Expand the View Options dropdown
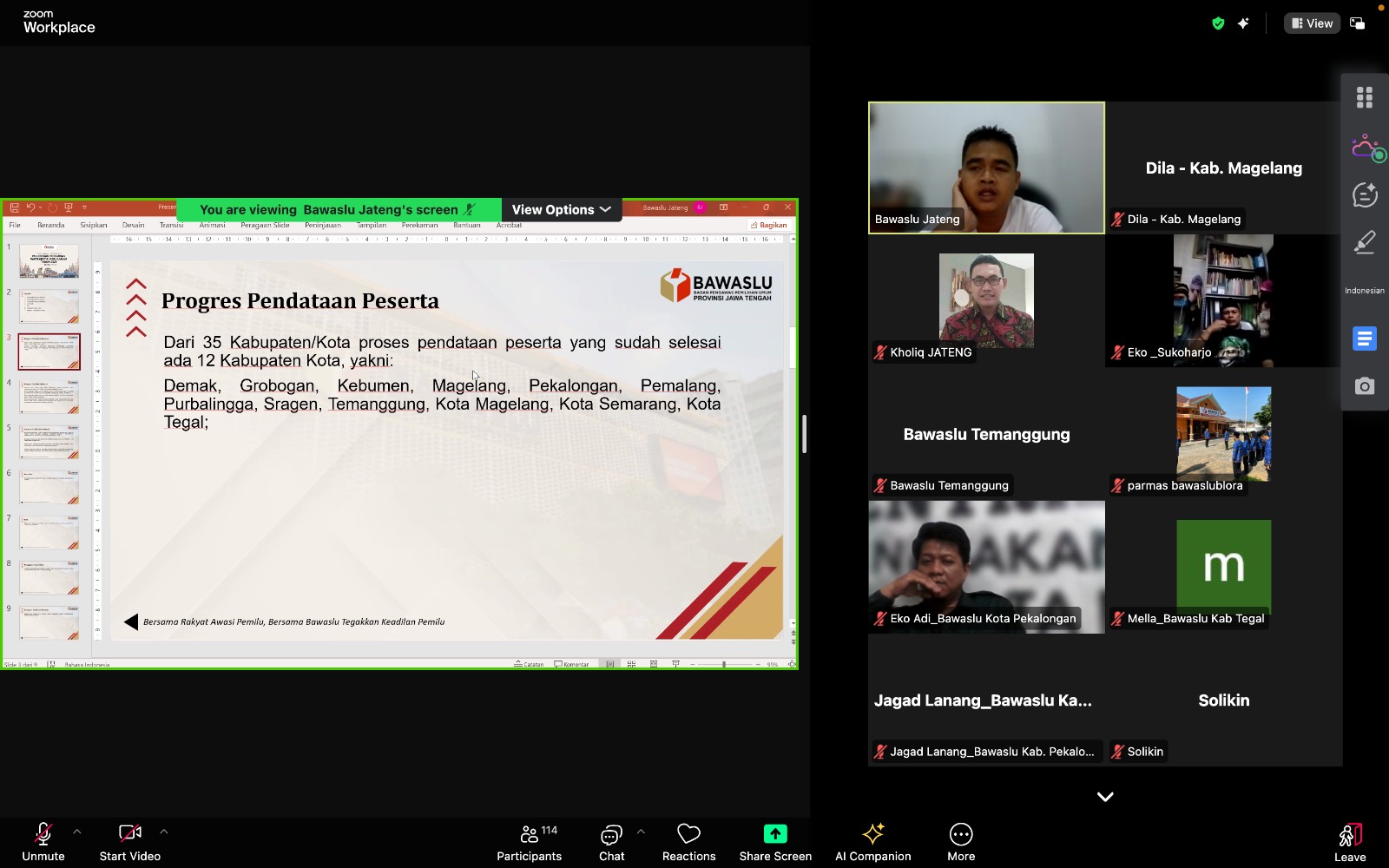Image resolution: width=1389 pixels, height=868 pixels. click(x=561, y=209)
